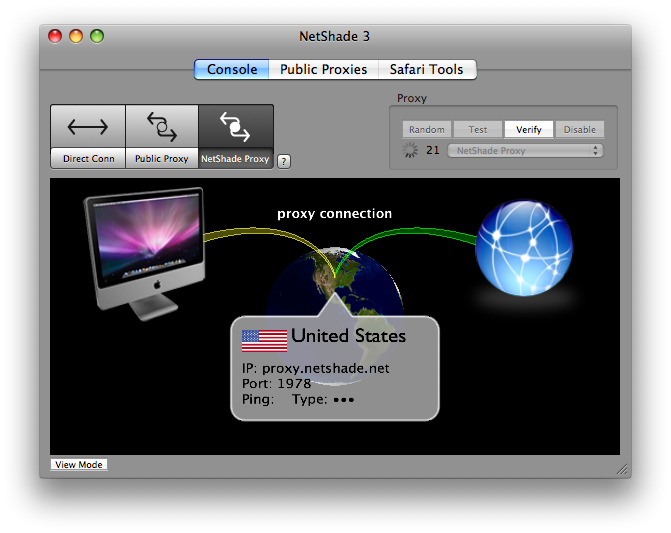This screenshot has height=533, width=671.
Task: Click the 'proxy connection' label
Action: 334,213
